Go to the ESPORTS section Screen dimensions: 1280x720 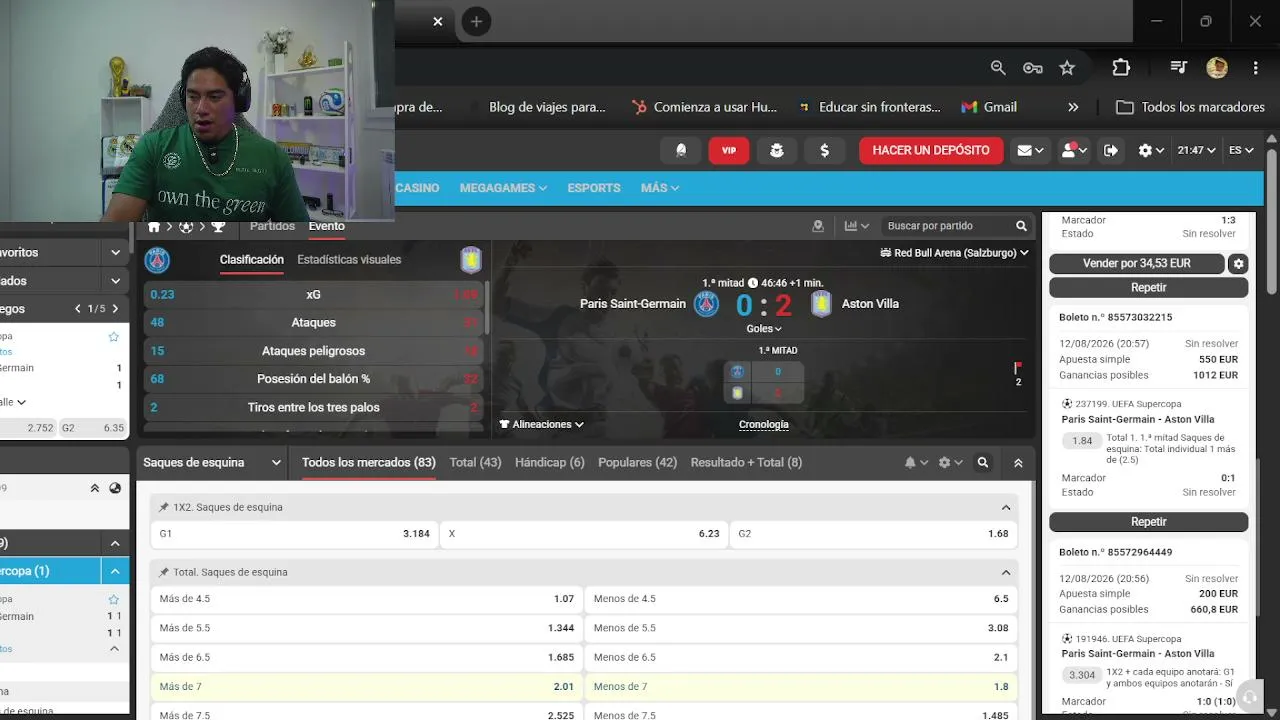click(x=594, y=188)
